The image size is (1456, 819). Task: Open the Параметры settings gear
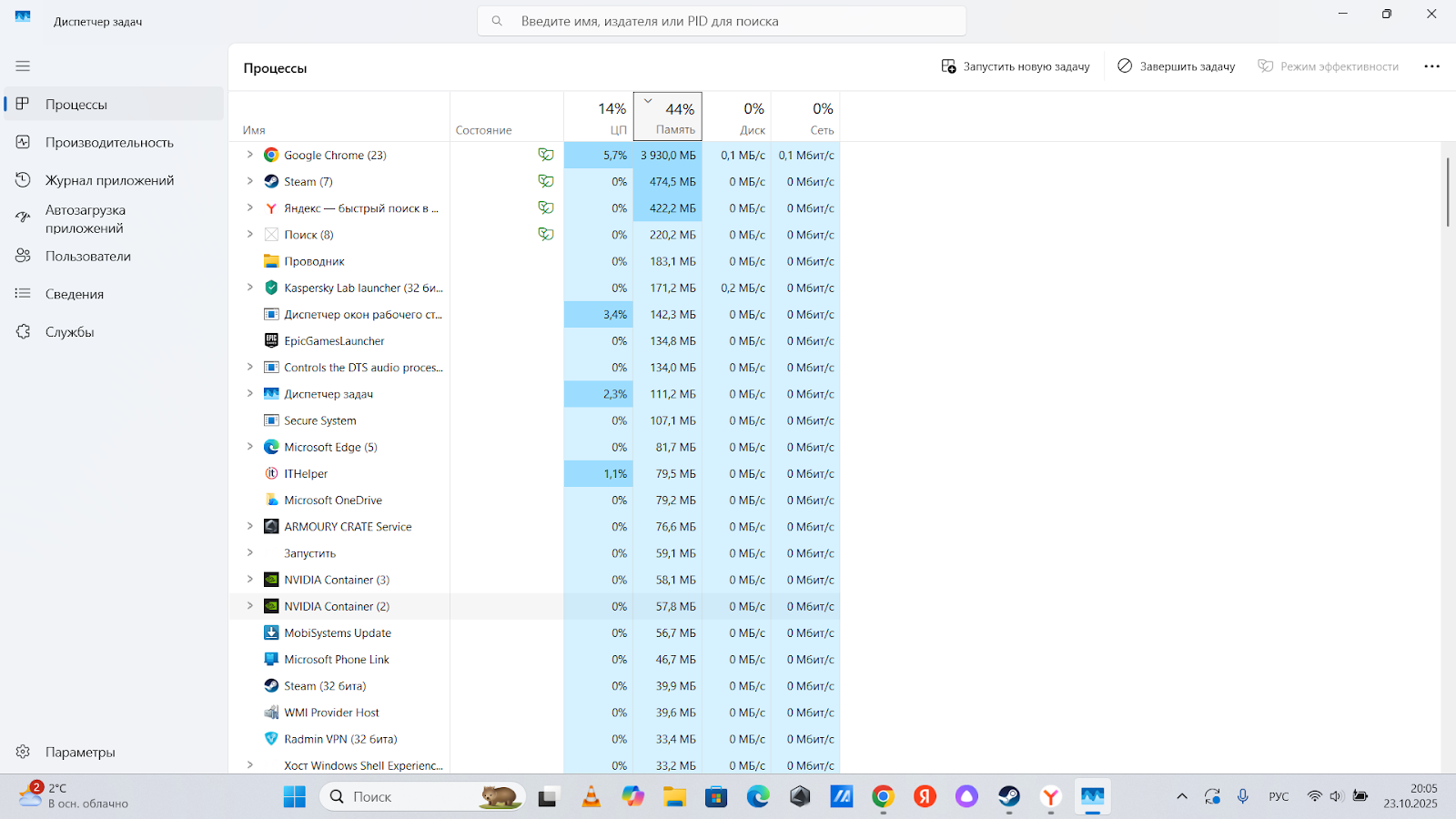pyautogui.click(x=24, y=753)
